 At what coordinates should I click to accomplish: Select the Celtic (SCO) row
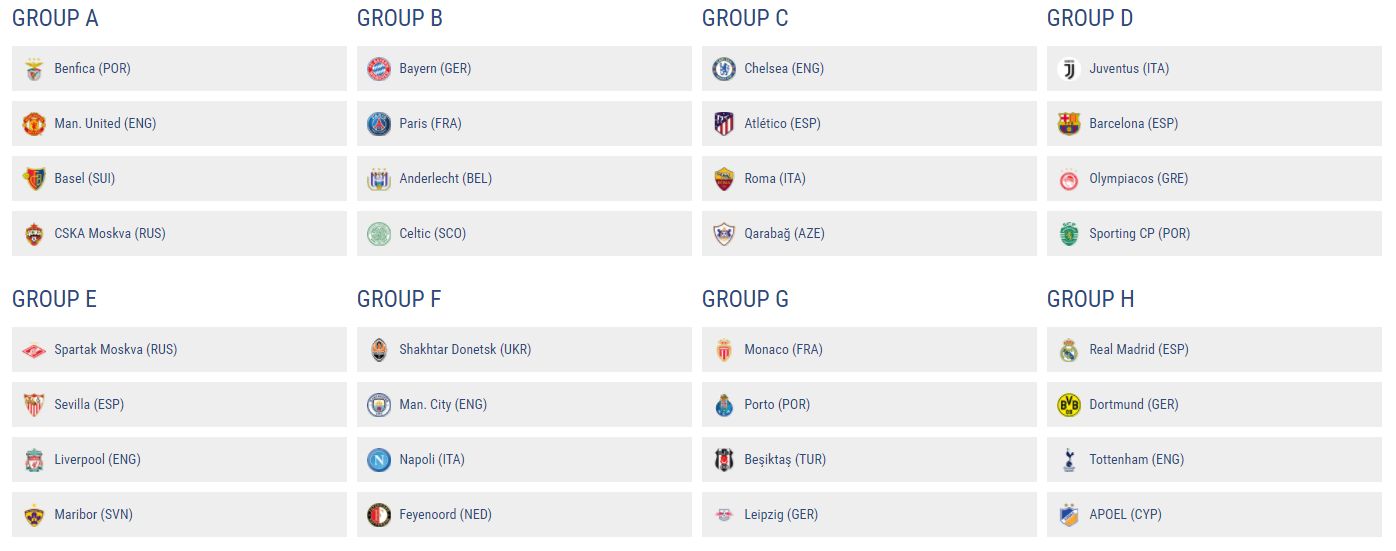[x=524, y=234]
